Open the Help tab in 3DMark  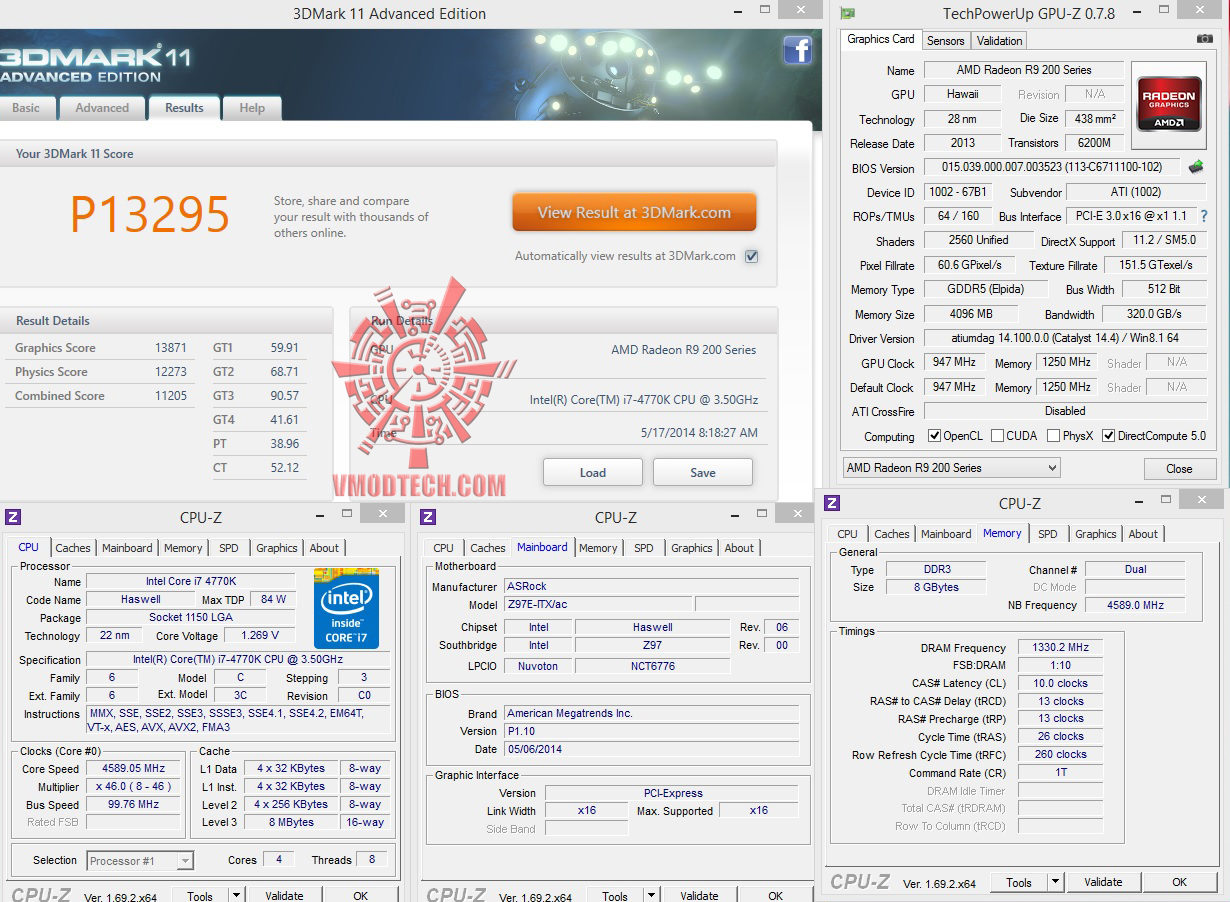(252, 108)
